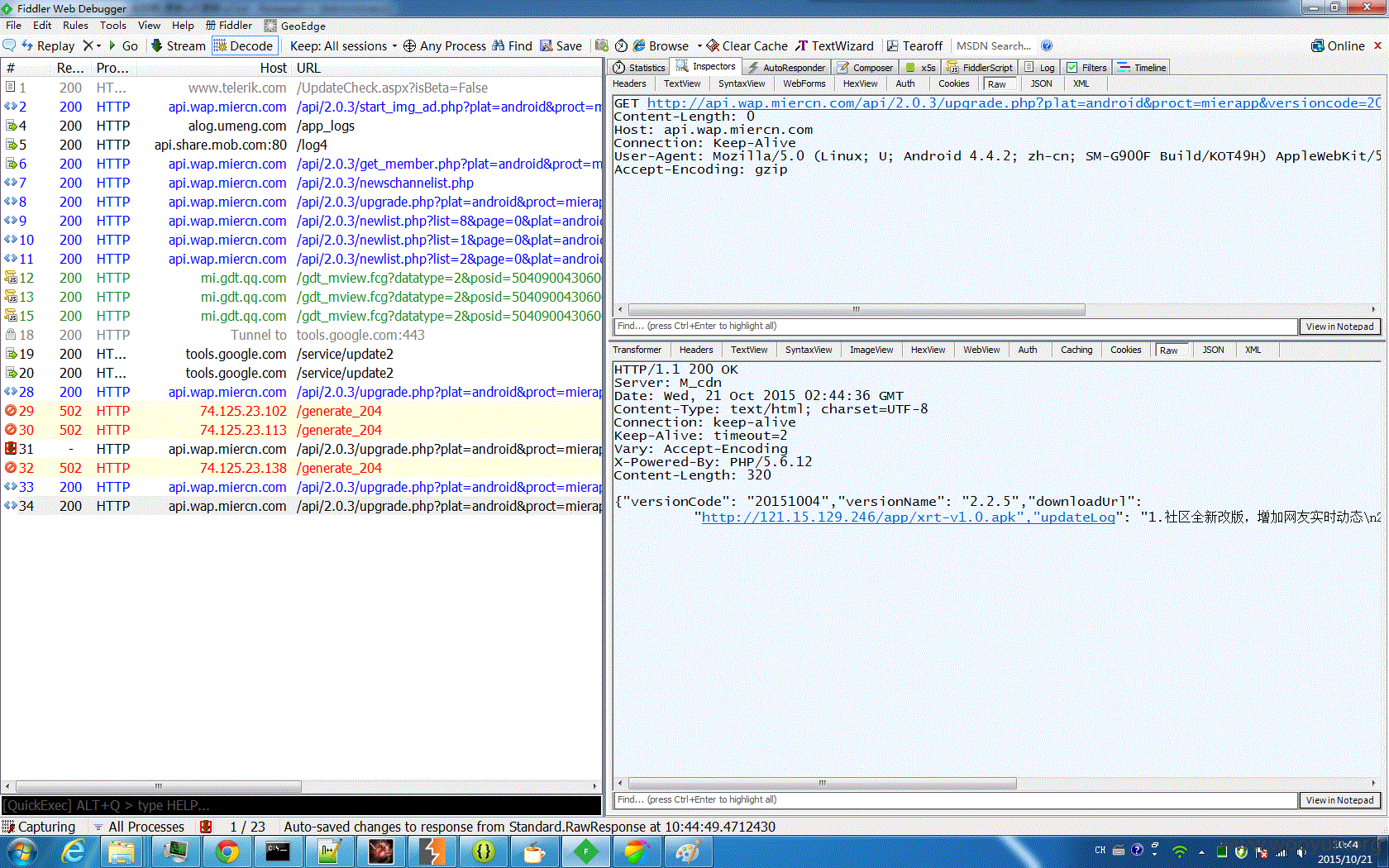Toggle Stream mode in toolbar
The height and width of the screenshot is (868, 1389).
click(178, 45)
